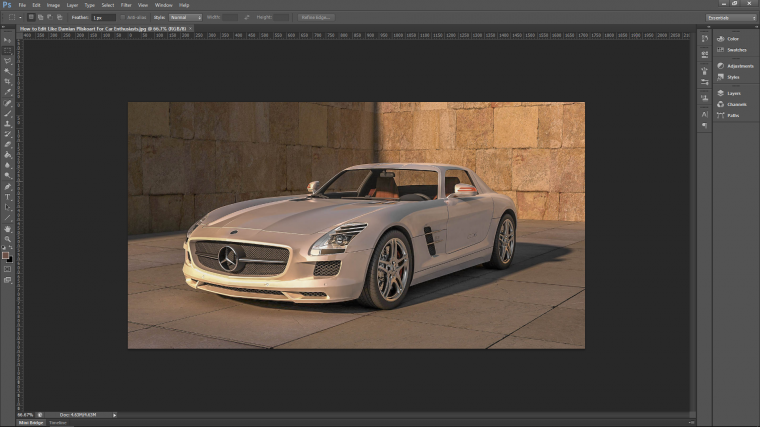Viewport: 760px width, 427px height.
Task: Select the Magic Wand tool
Action: (7, 71)
